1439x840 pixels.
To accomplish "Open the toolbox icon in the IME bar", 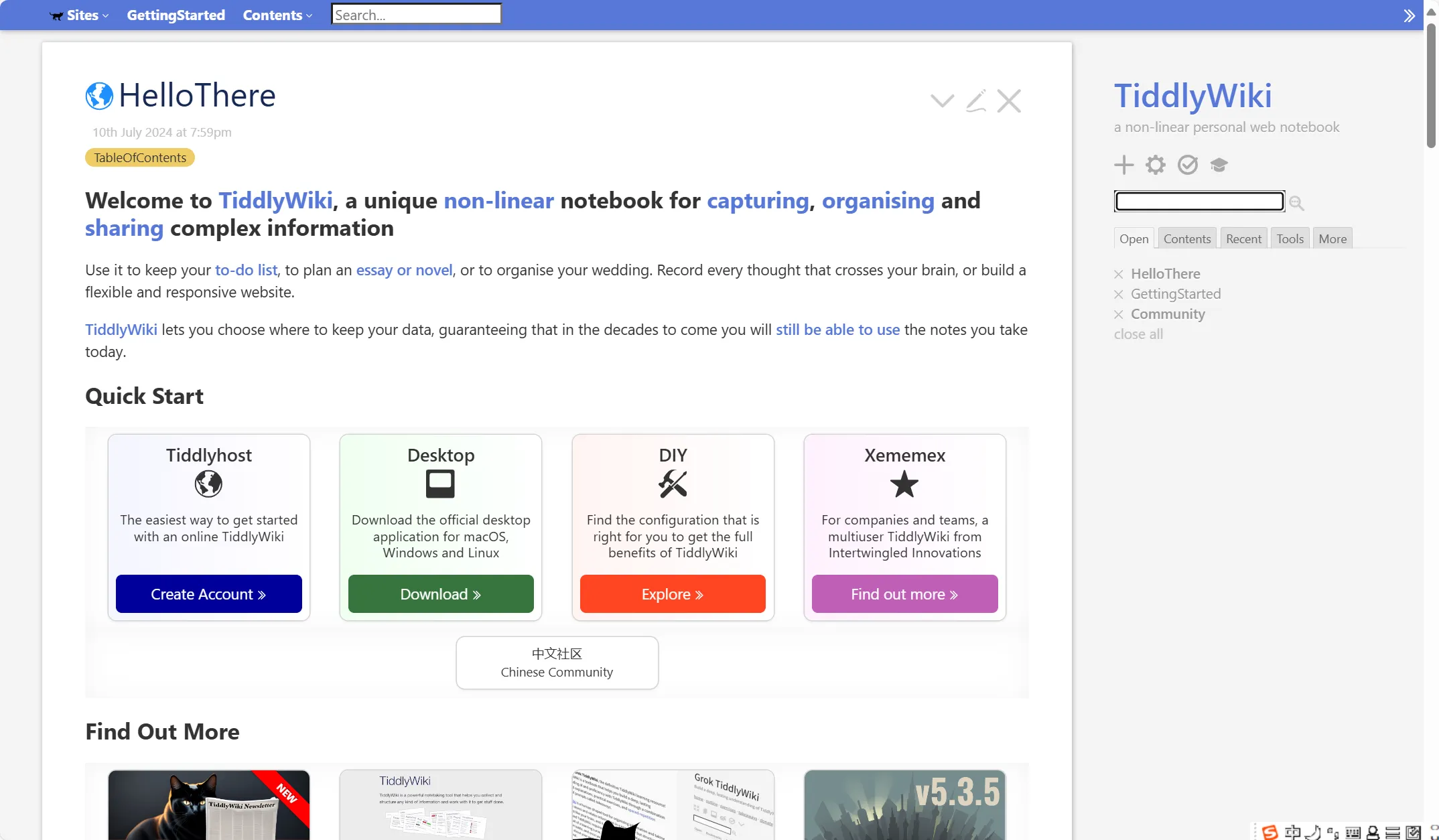I will point(1414,833).
